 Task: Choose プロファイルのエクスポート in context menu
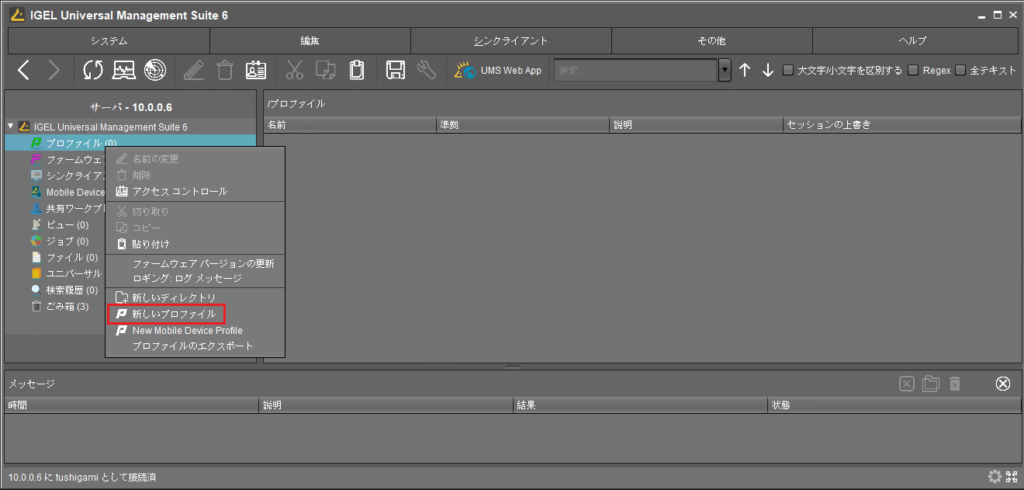pos(195,346)
